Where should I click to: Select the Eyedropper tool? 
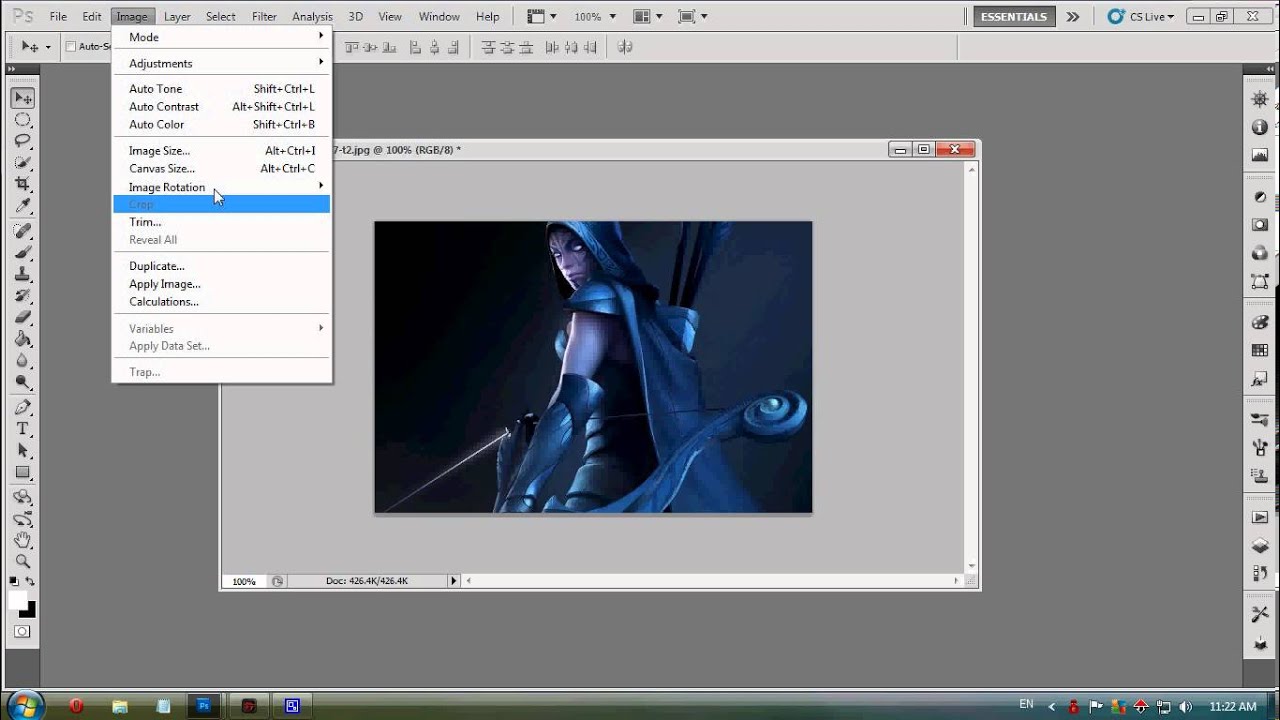click(x=22, y=205)
